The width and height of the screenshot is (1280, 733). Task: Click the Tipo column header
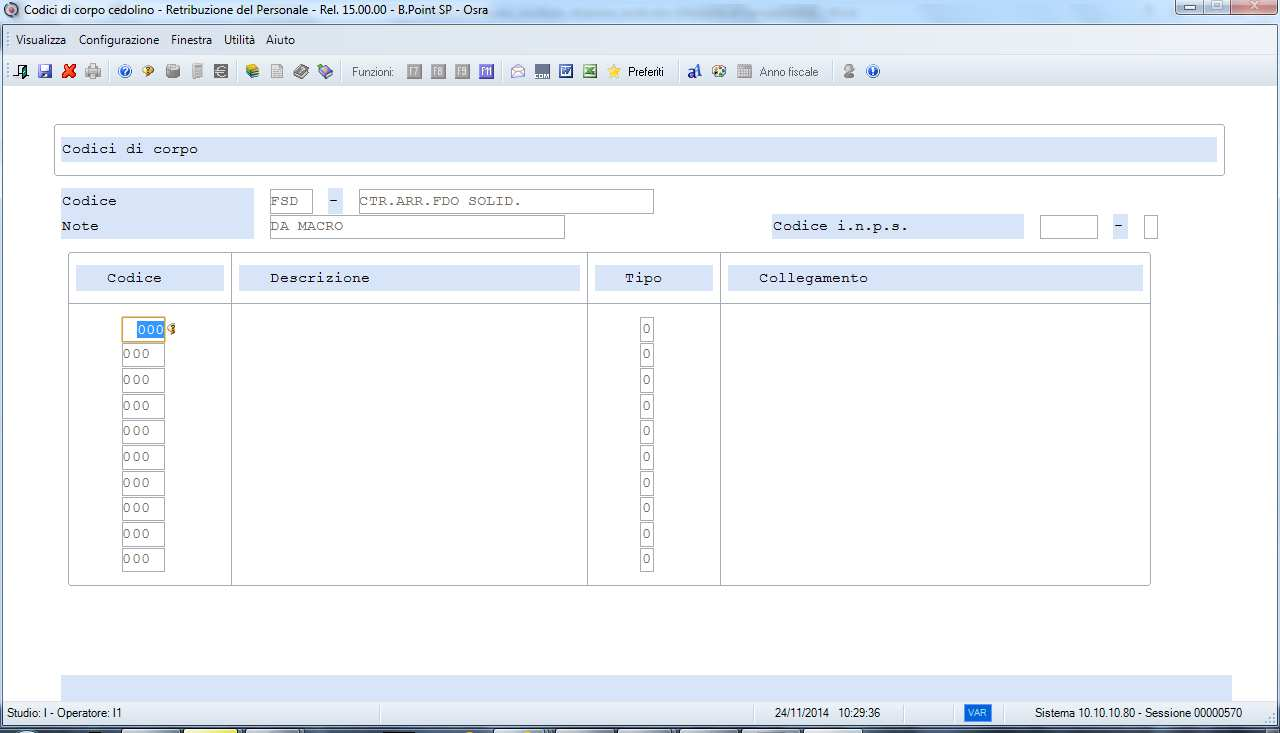[x=654, y=278]
